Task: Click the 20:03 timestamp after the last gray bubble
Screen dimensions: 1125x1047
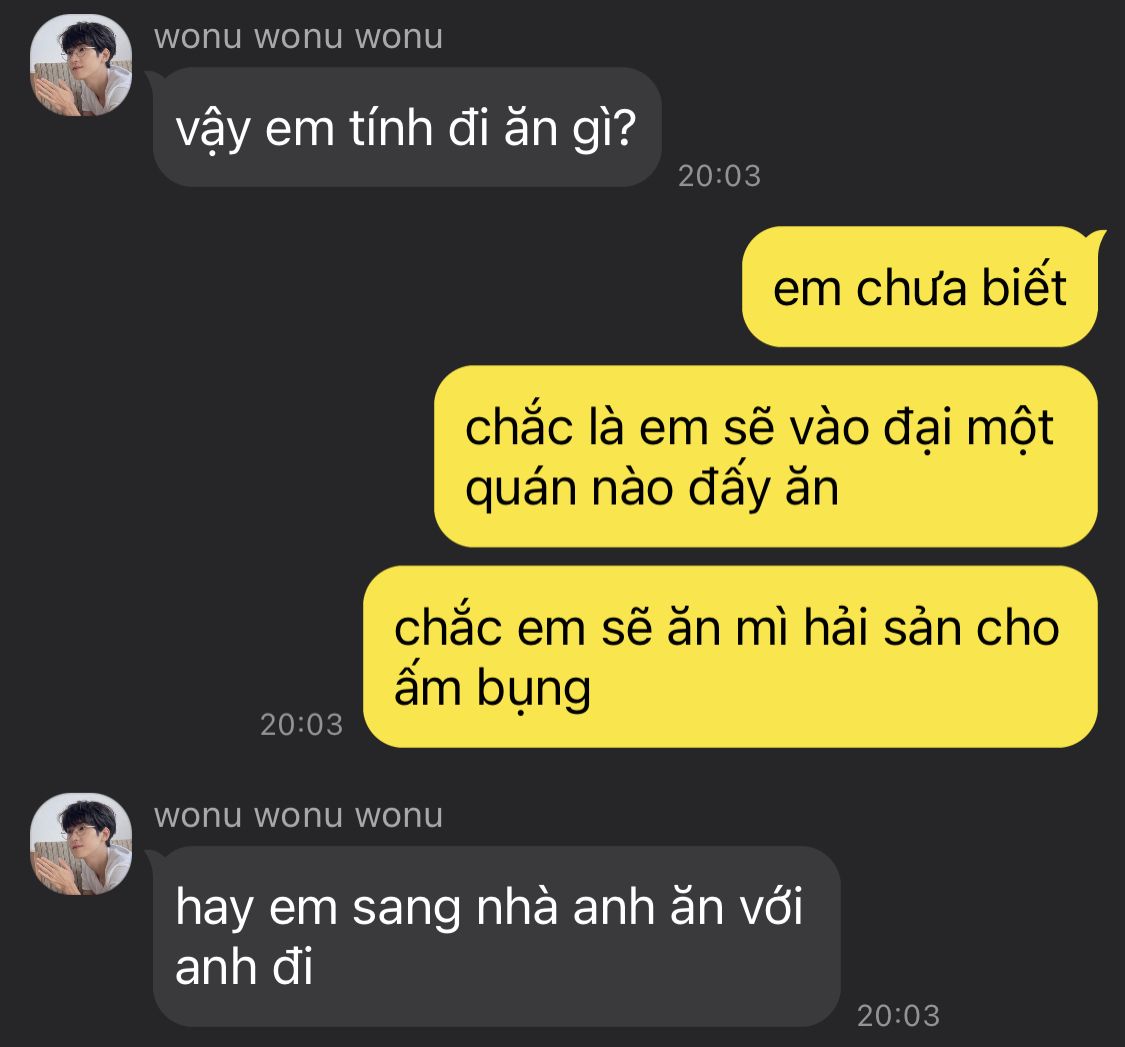Action: [898, 1016]
